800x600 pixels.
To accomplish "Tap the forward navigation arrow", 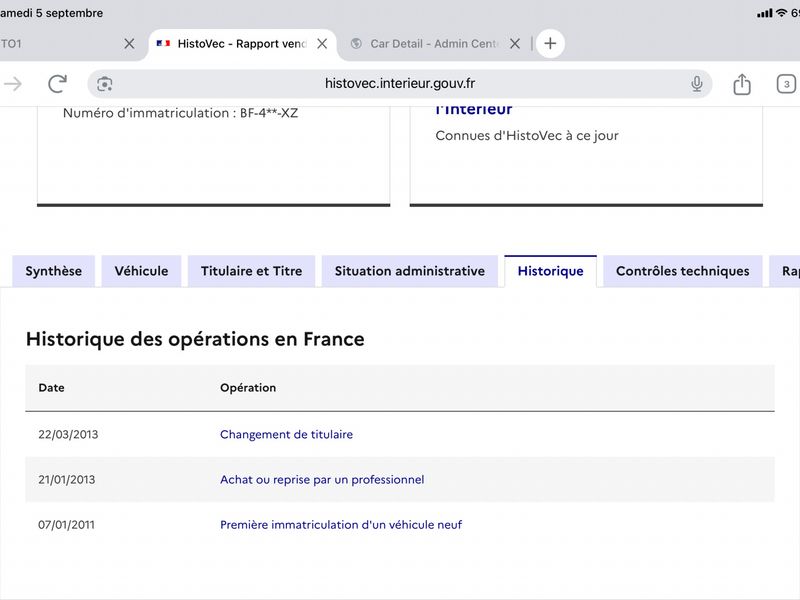I will [x=13, y=84].
